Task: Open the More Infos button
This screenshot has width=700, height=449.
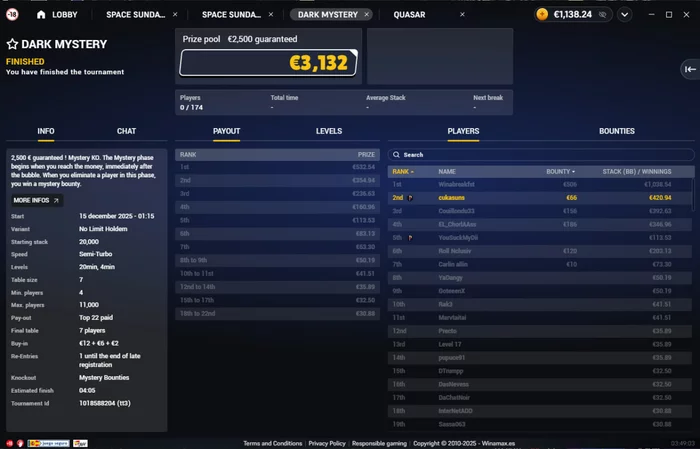Action: [x=37, y=200]
